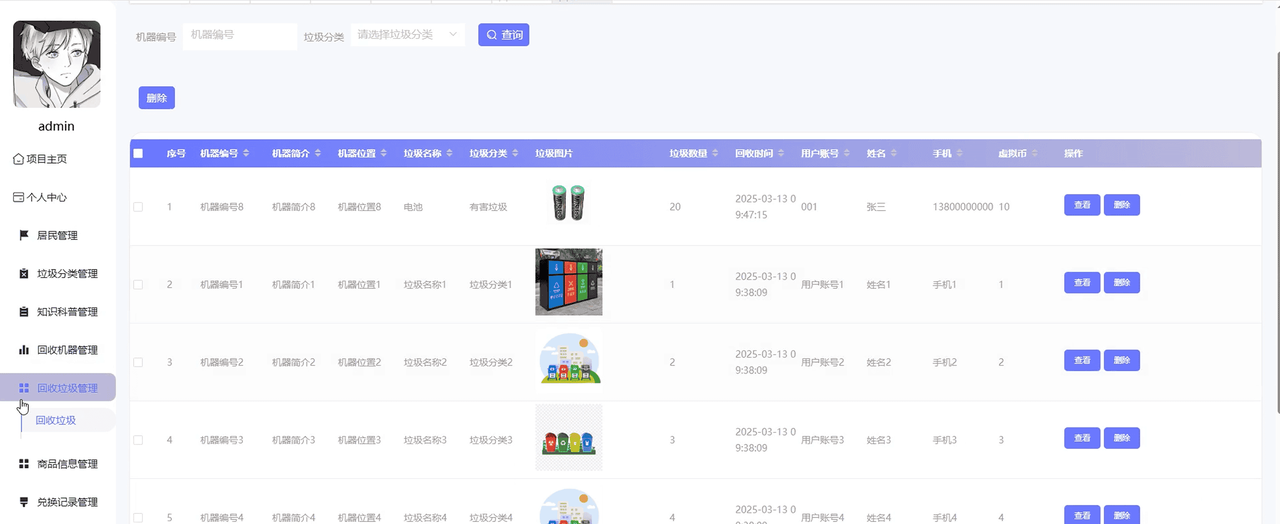Sort by 机器编号 column arrows
Screen dimensions: 1280x524
click(x=246, y=154)
